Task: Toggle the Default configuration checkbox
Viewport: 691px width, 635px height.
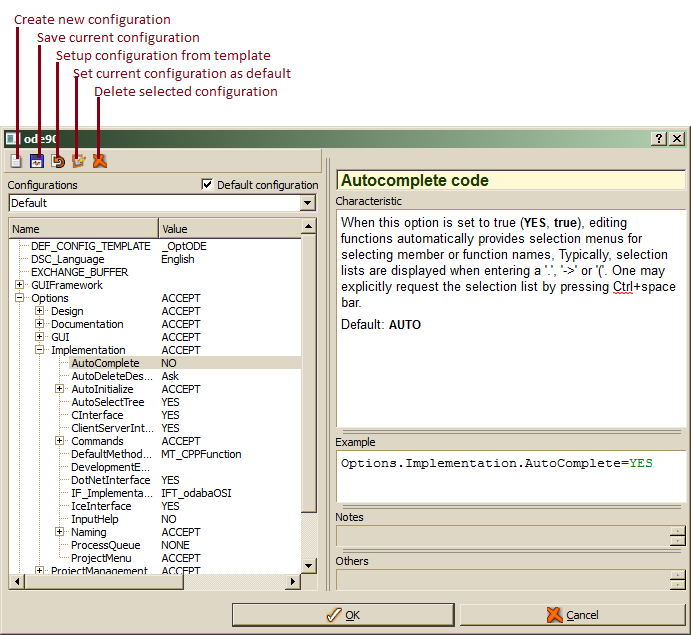Action: coord(207,185)
